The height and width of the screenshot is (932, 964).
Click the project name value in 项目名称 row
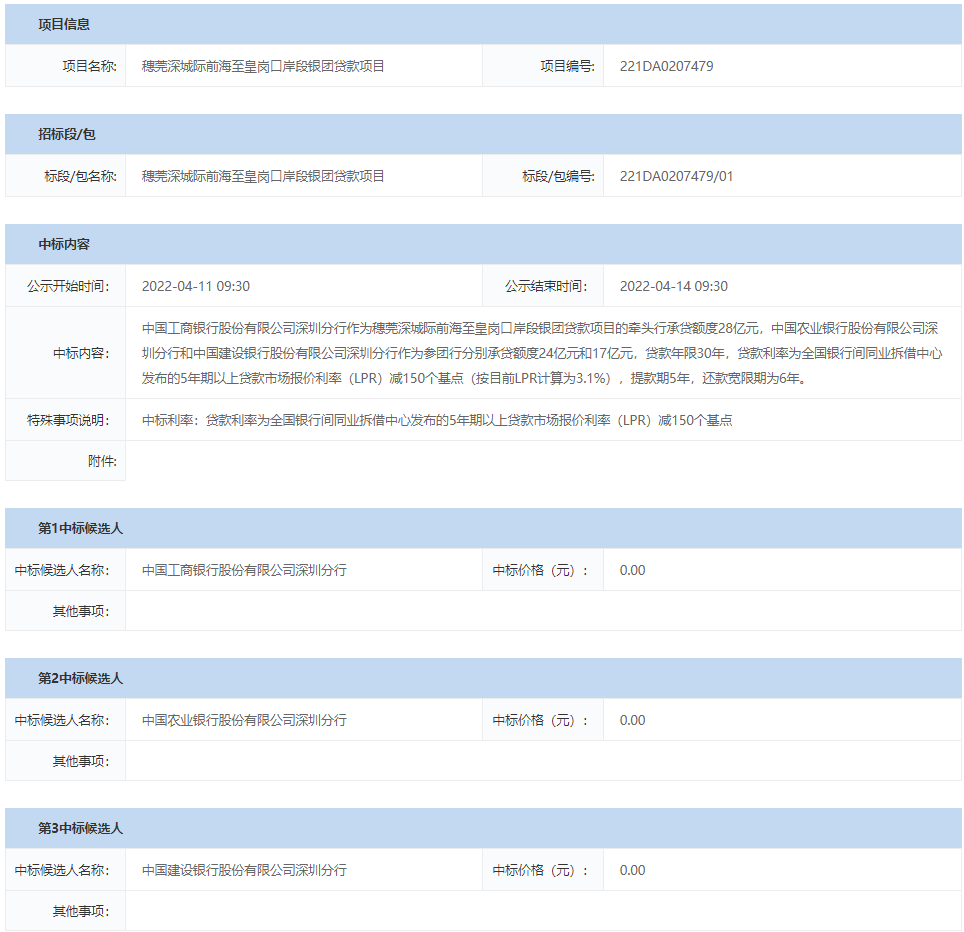[263, 66]
